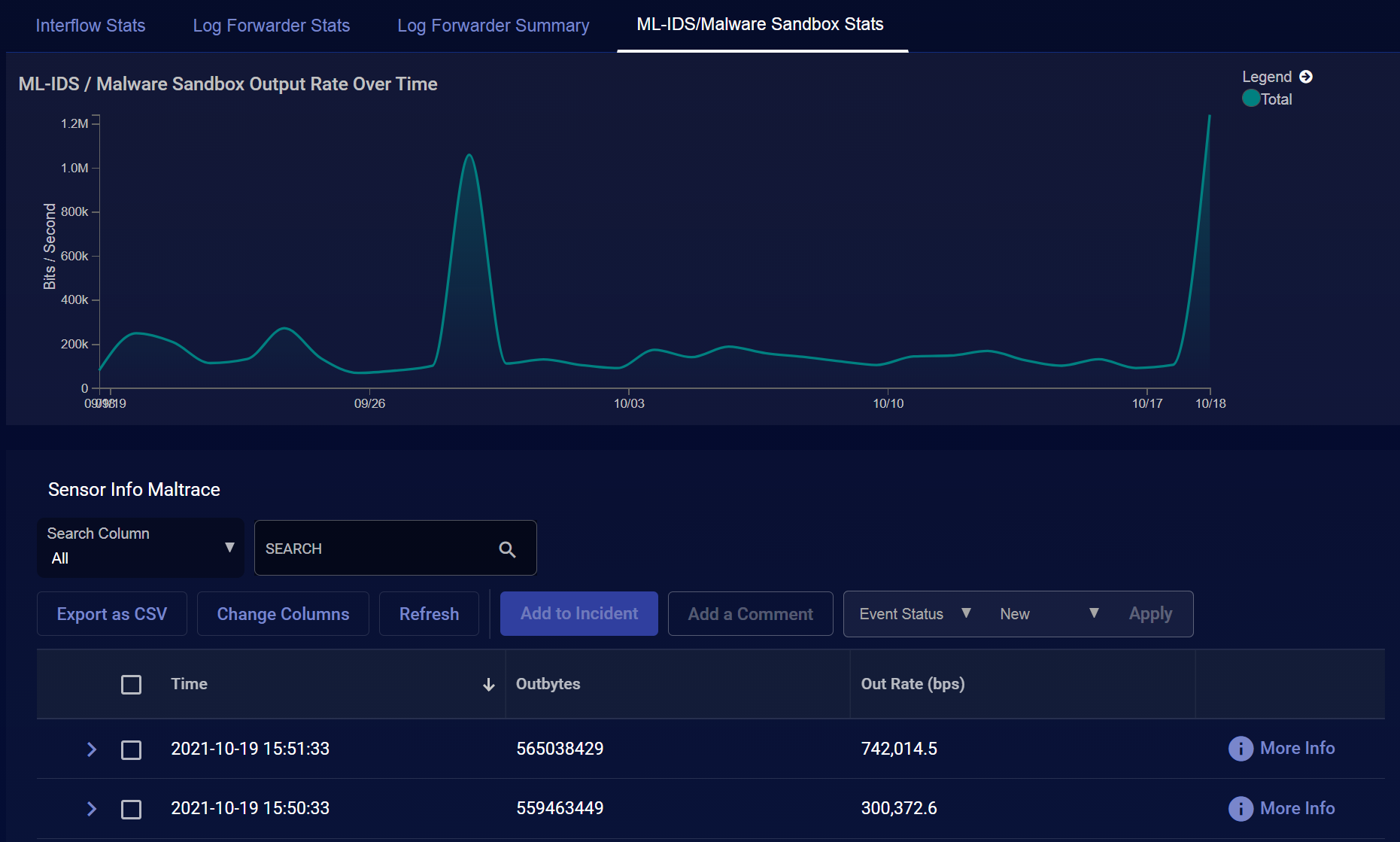1400x842 pixels.
Task: Select the ML-IDS/Malware Sandbox Stats tab
Action: [761, 25]
